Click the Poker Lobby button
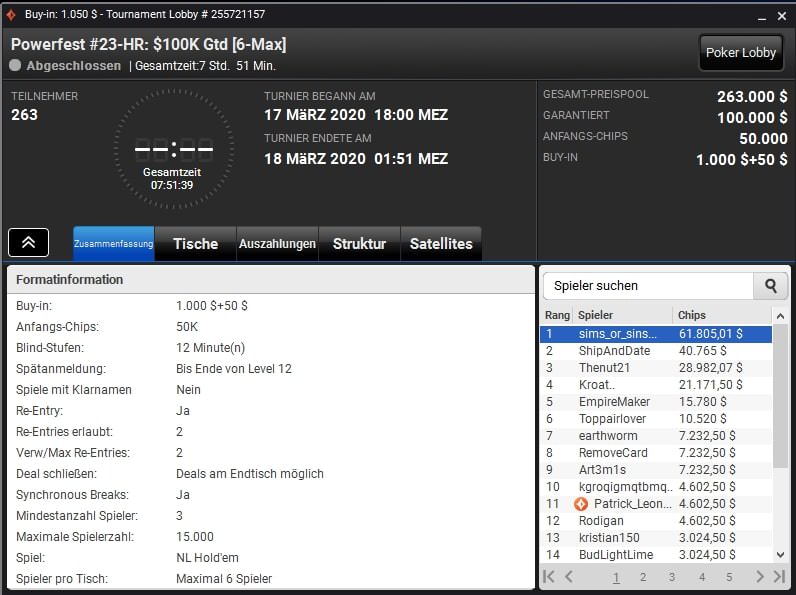796x595 pixels. tap(740, 53)
